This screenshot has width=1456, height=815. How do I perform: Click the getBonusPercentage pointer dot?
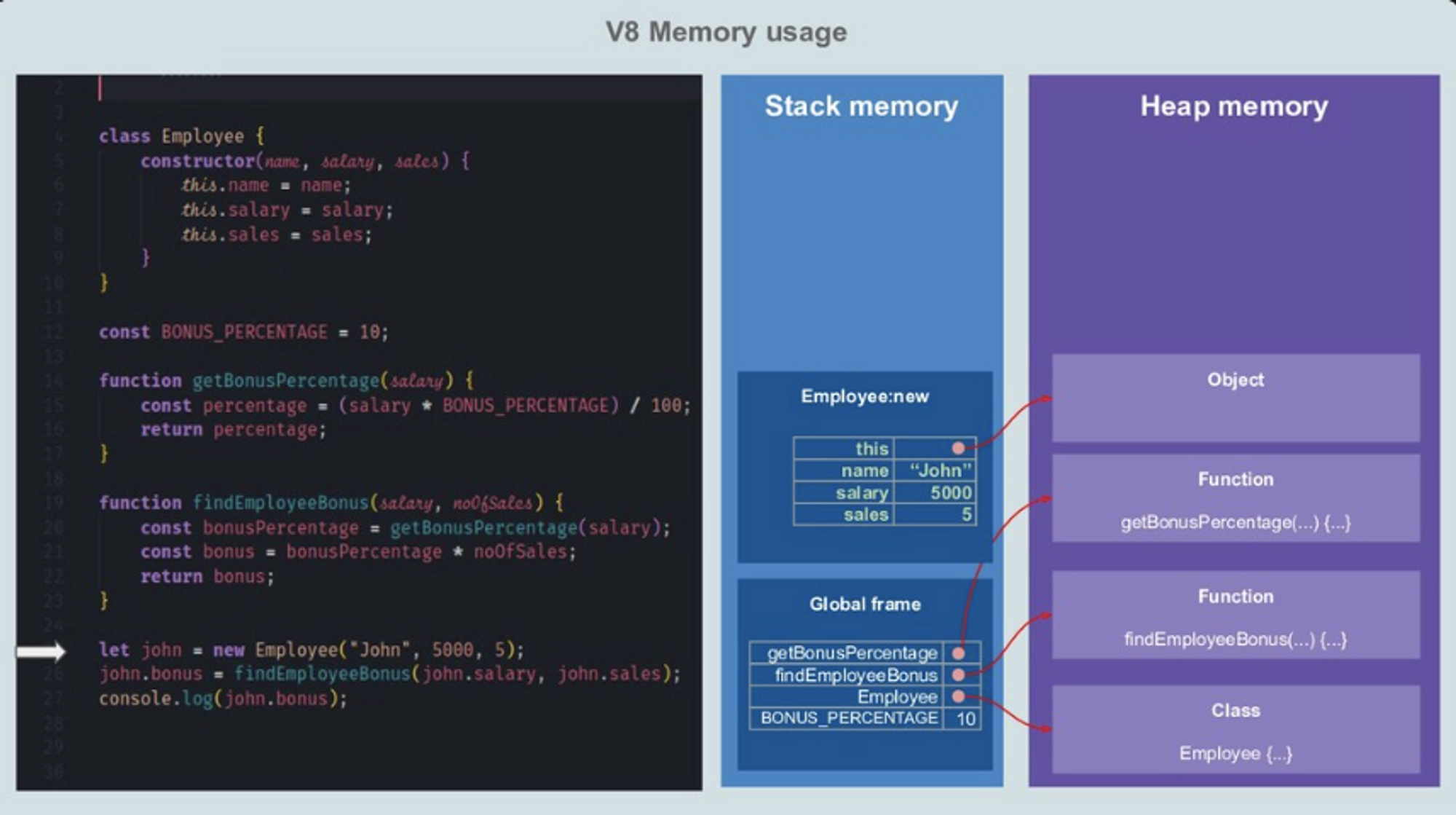click(x=958, y=653)
